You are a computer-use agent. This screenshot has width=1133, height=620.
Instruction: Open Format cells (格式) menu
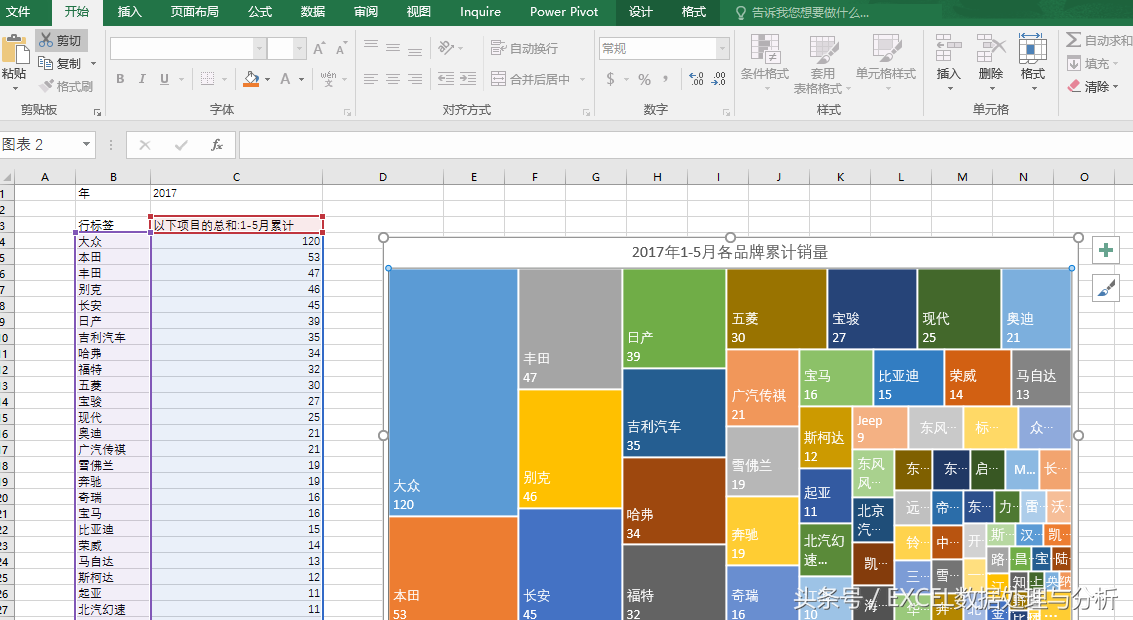click(1033, 62)
